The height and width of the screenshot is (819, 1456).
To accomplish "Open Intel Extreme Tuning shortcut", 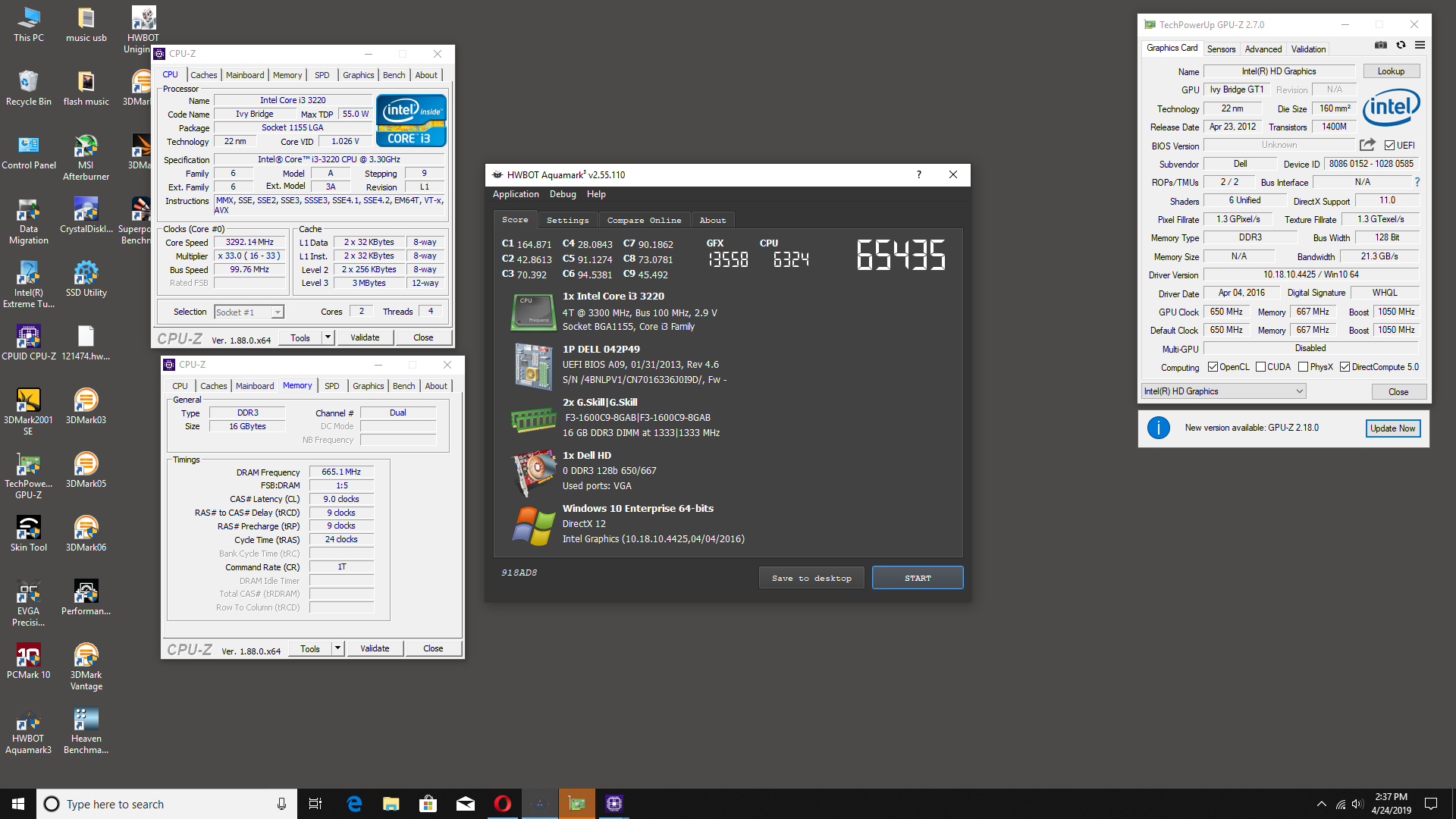I will (29, 284).
